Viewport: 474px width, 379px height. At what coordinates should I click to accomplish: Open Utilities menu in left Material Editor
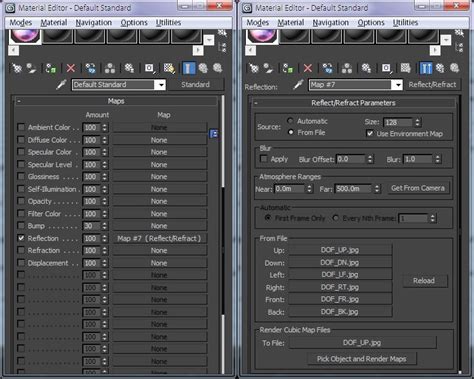point(168,22)
